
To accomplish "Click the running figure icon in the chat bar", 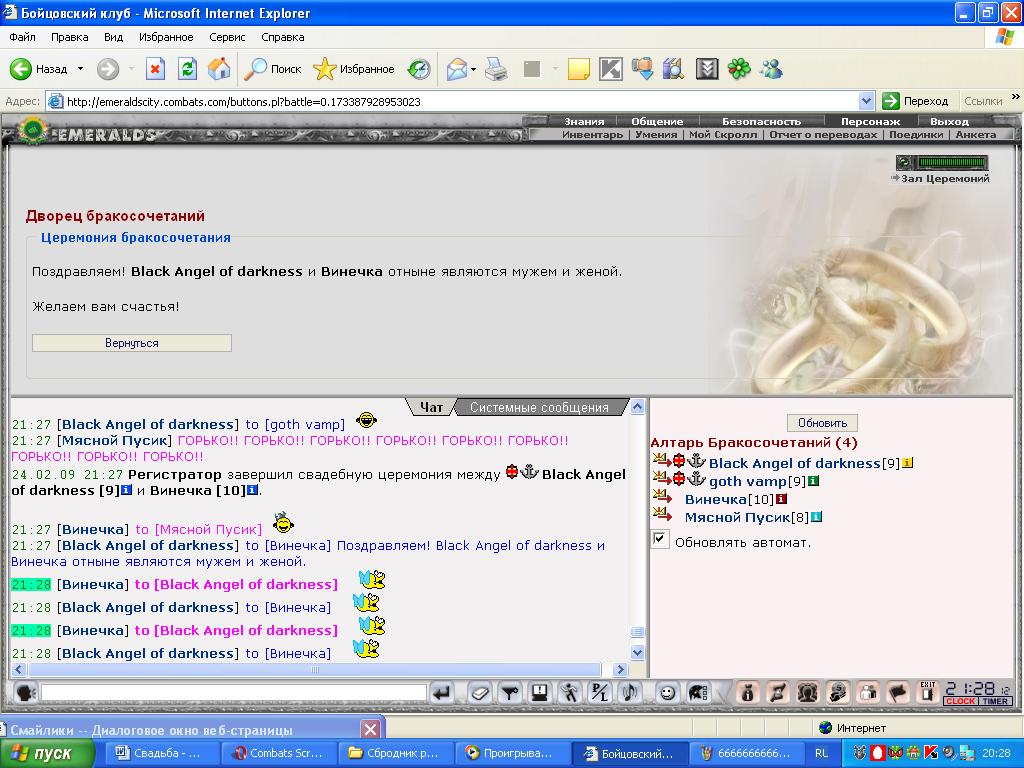I will tap(569, 692).
